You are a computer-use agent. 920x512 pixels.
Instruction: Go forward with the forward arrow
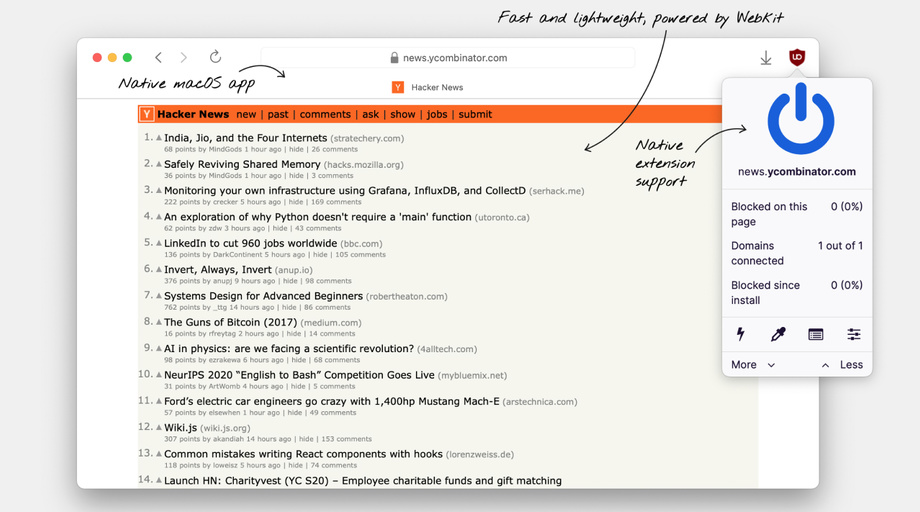pyautogui.click(x=184, y=57)
